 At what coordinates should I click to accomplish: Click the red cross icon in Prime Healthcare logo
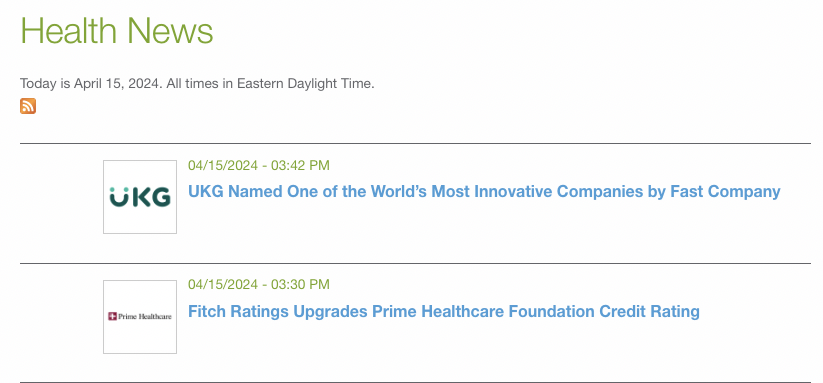[x=112, y=316]
